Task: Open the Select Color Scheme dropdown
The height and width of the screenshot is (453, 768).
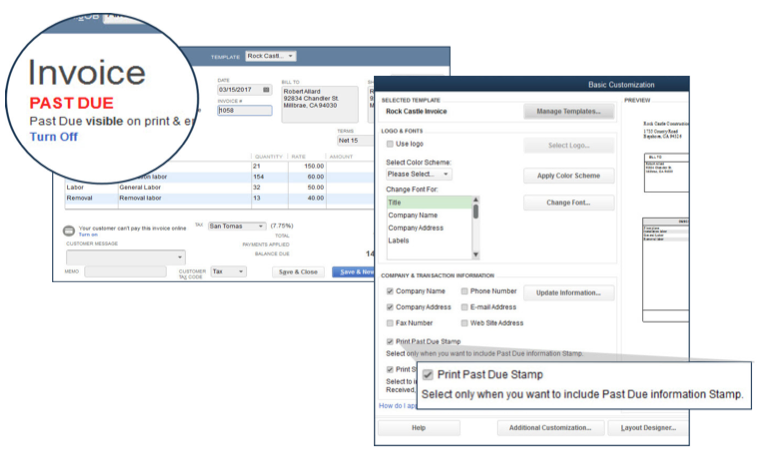Action: tap(419, 174)
